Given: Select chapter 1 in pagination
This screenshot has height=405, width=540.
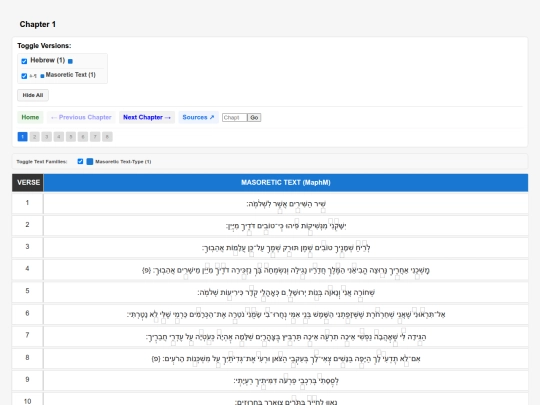Looking at the screenshot, I should tap(22, 137).
